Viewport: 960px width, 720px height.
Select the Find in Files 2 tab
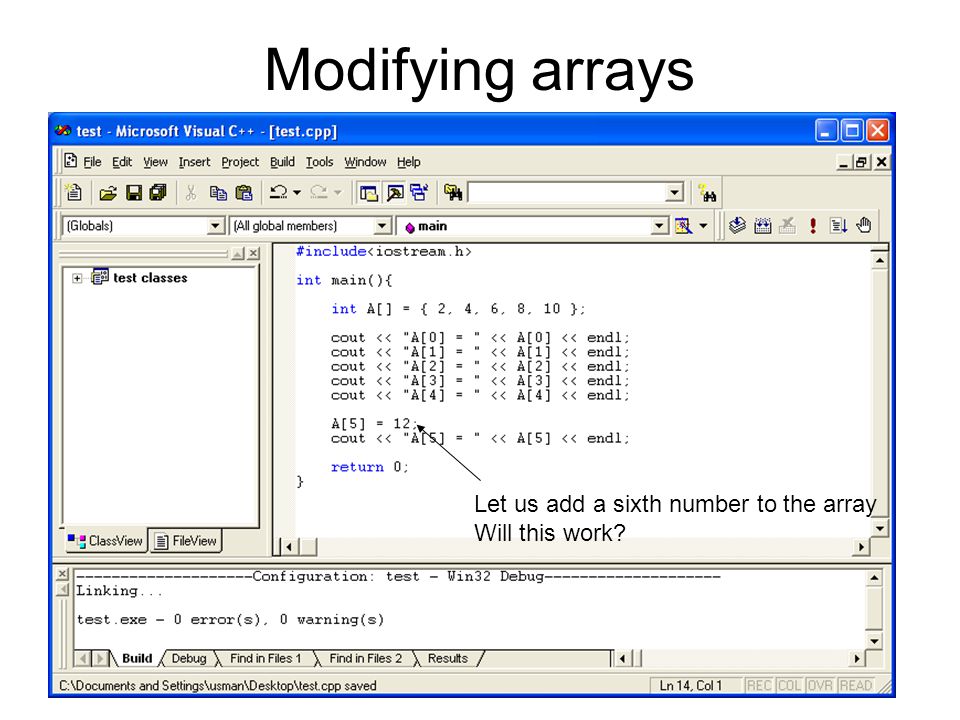pyautogui.click(x=366, y=658)
